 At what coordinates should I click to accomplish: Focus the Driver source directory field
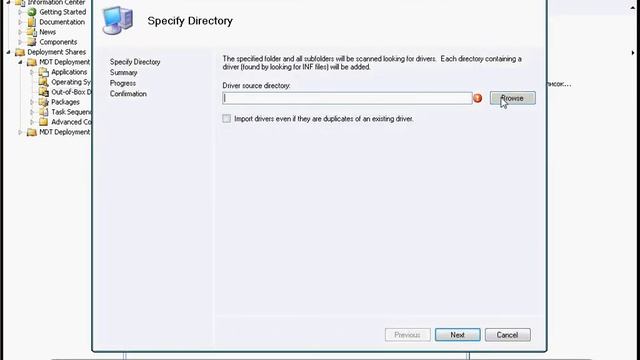tap(347, 98)
